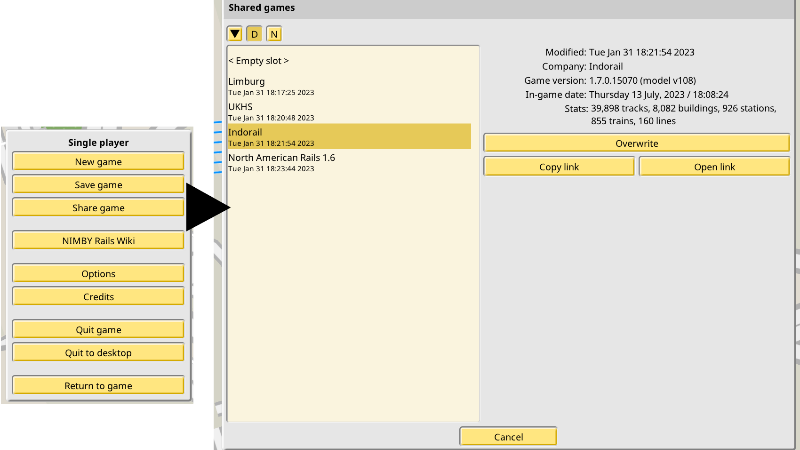800x450 pixels.
Task: Toggle the D sort-by-date button
Action: [254, 34]
